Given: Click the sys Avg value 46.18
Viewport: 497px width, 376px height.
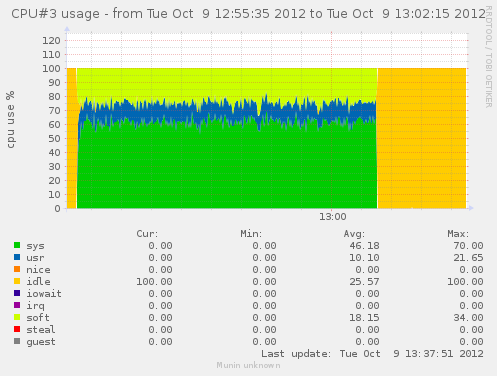Looking at the screenshot, I should (x=364, y=246).
